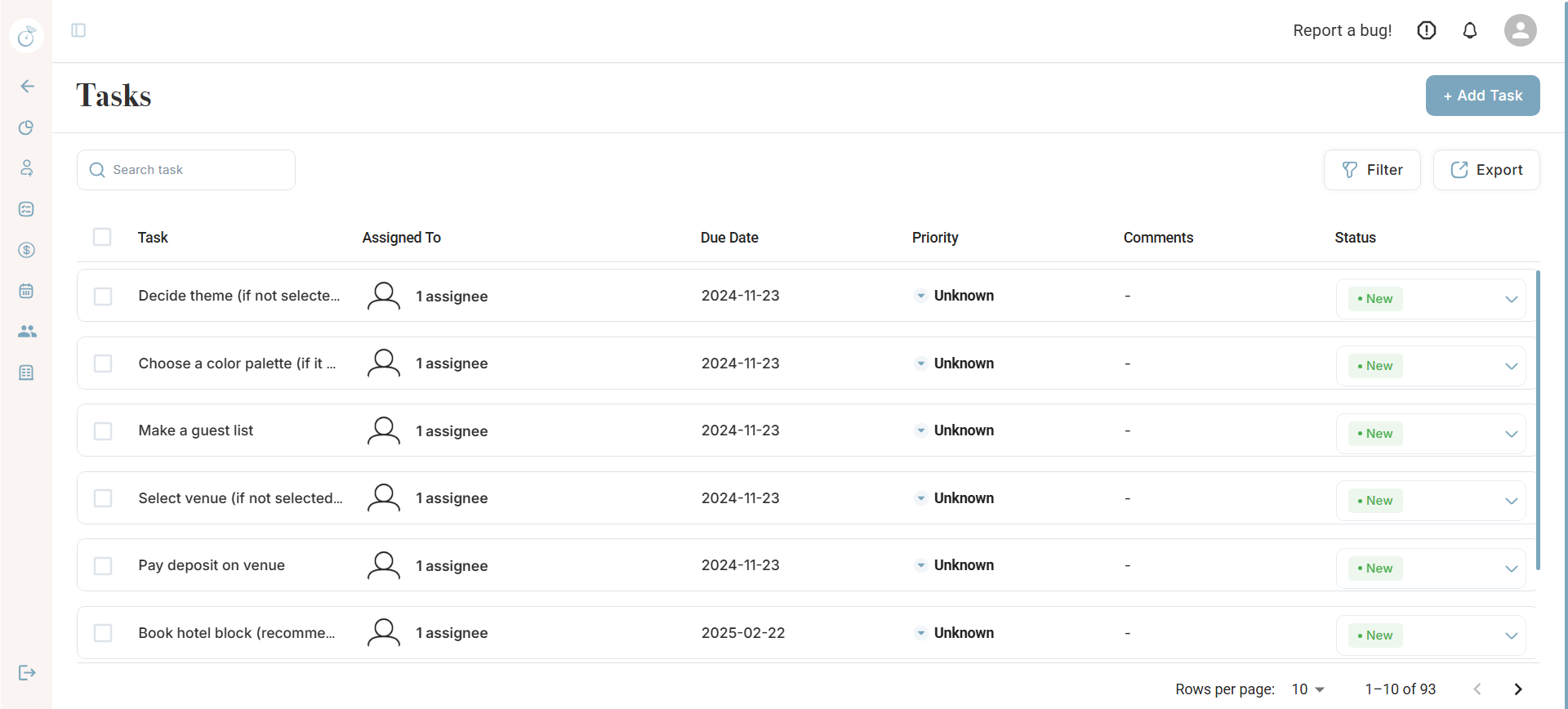Screen dimensions: 1568x709
Task: Open the Make a guest list task
Action: tap(196, 430)
